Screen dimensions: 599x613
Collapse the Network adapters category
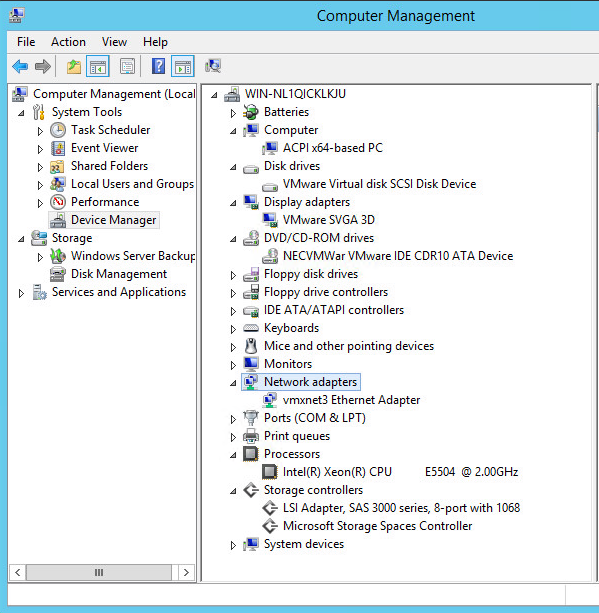233,383
